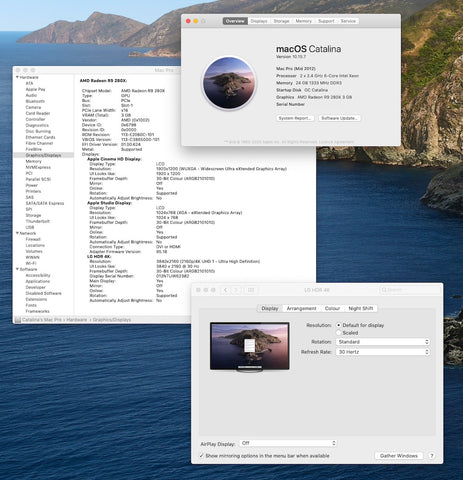Select PCI in the sidebar
The height and width of the screenshot is (480, 463).
click(x=29, y=173)
